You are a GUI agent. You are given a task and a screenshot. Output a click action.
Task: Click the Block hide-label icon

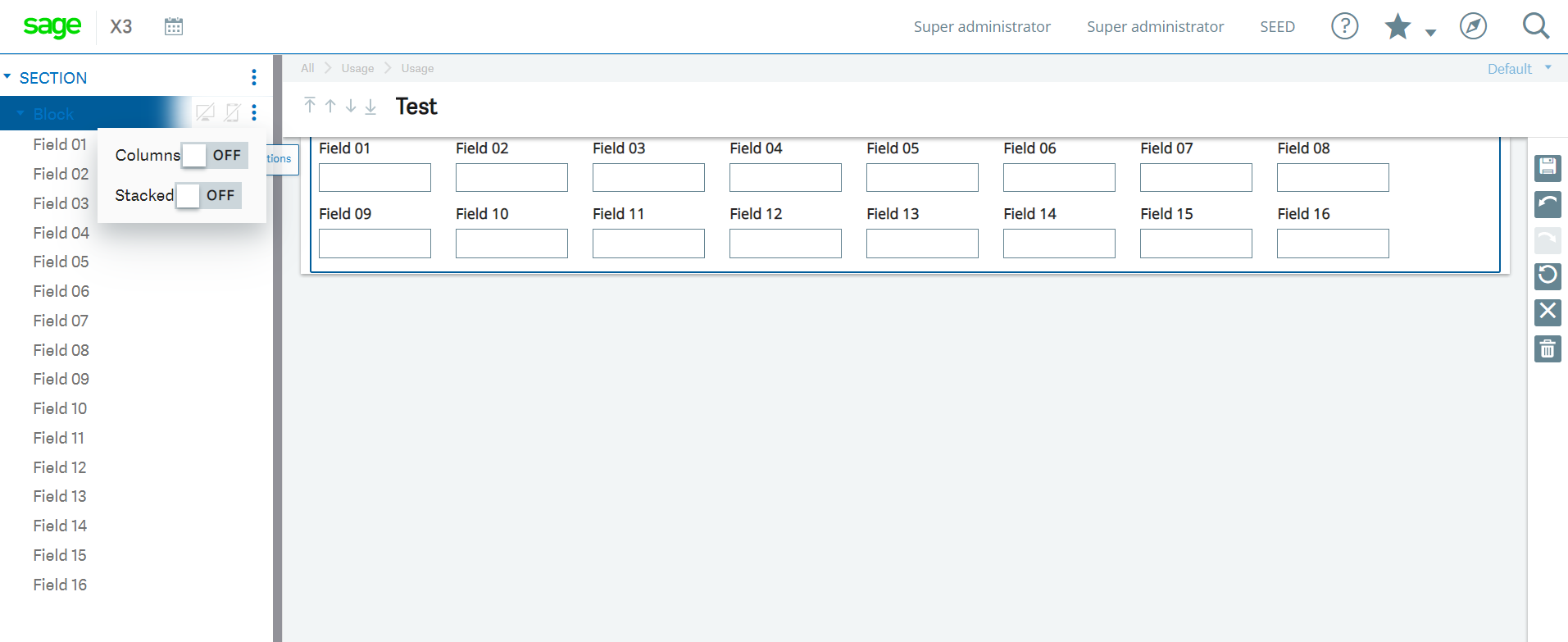tap(206, 112)
